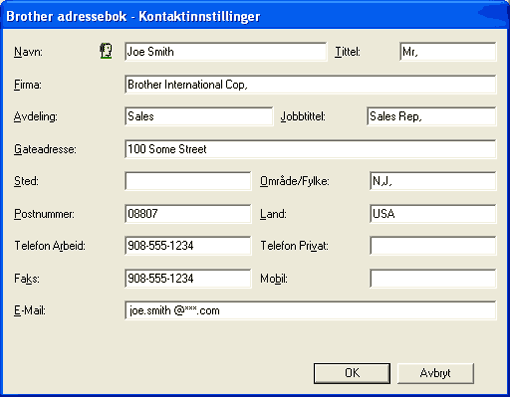Focus the Avdeling field containing Sales
Screen dimensions: 510x397
coord(199,116)
